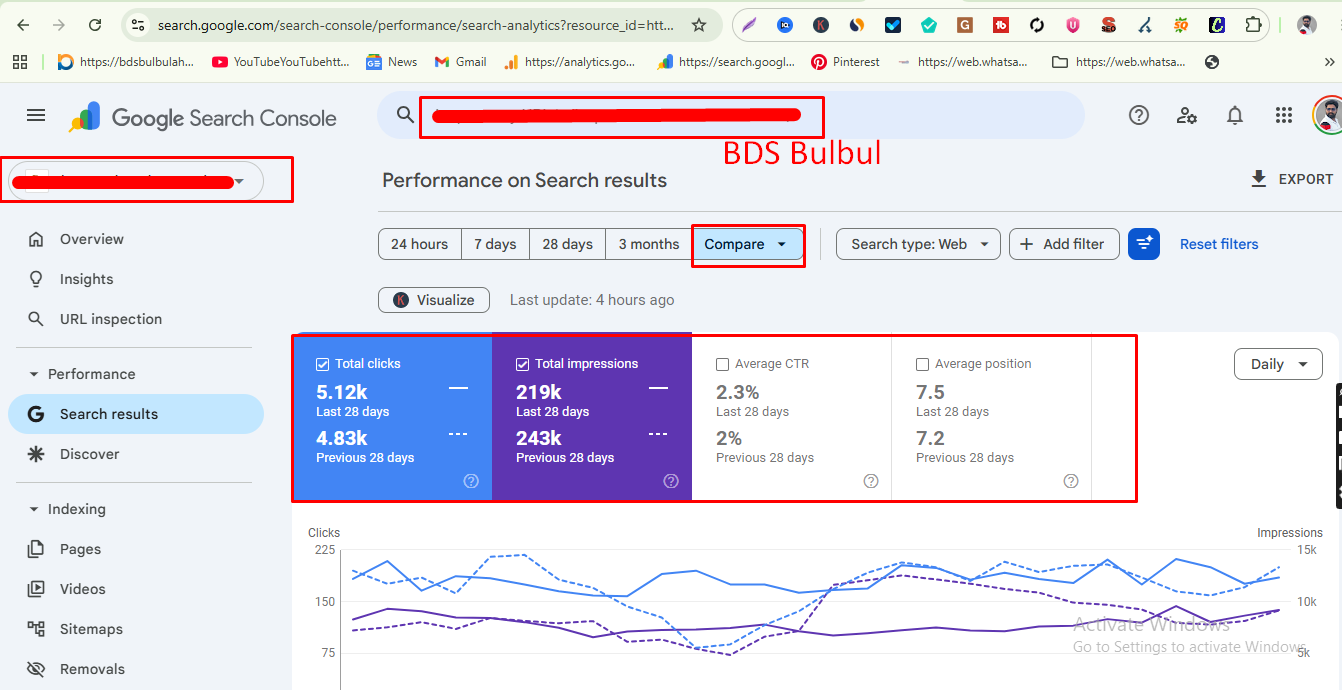
Task: Open the analytics.go... bookmark
Action: click(x=570, y=62)
